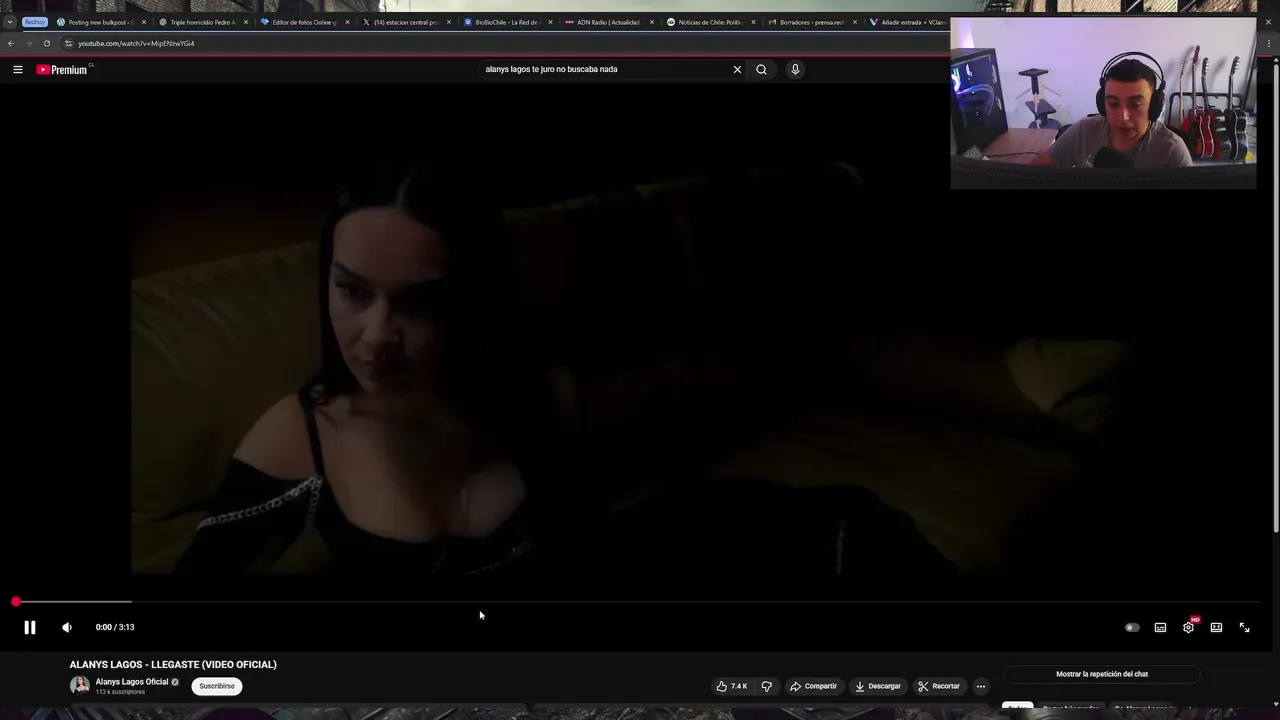Viewport: 1280px width, 720px height.
Task: Click the youtube.com address bar URL
Action: point(136,43)
